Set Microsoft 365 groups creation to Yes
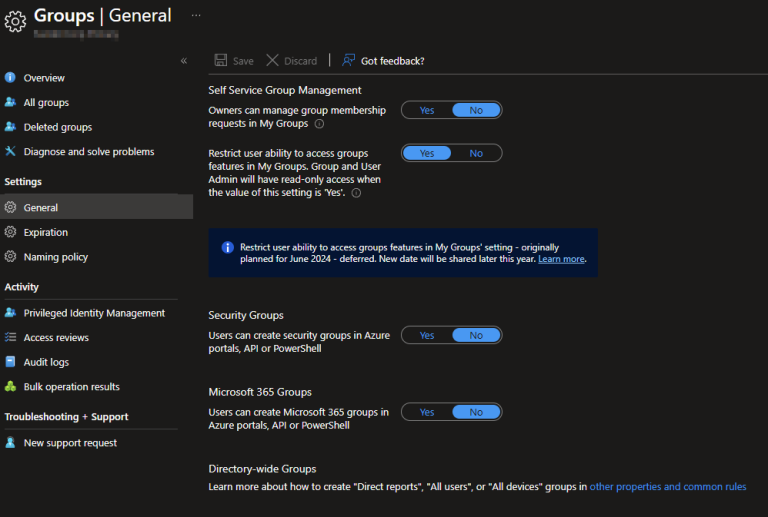 (427, 412)
